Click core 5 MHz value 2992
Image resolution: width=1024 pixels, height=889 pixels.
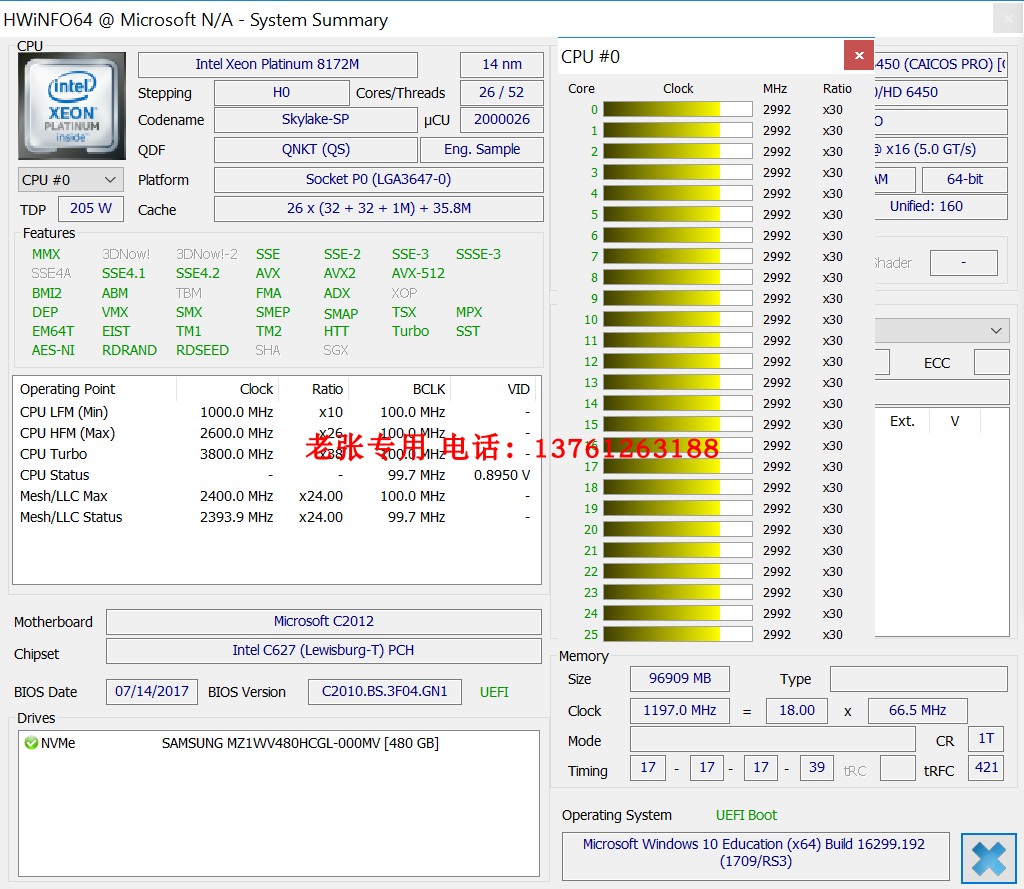coord(776,215)
